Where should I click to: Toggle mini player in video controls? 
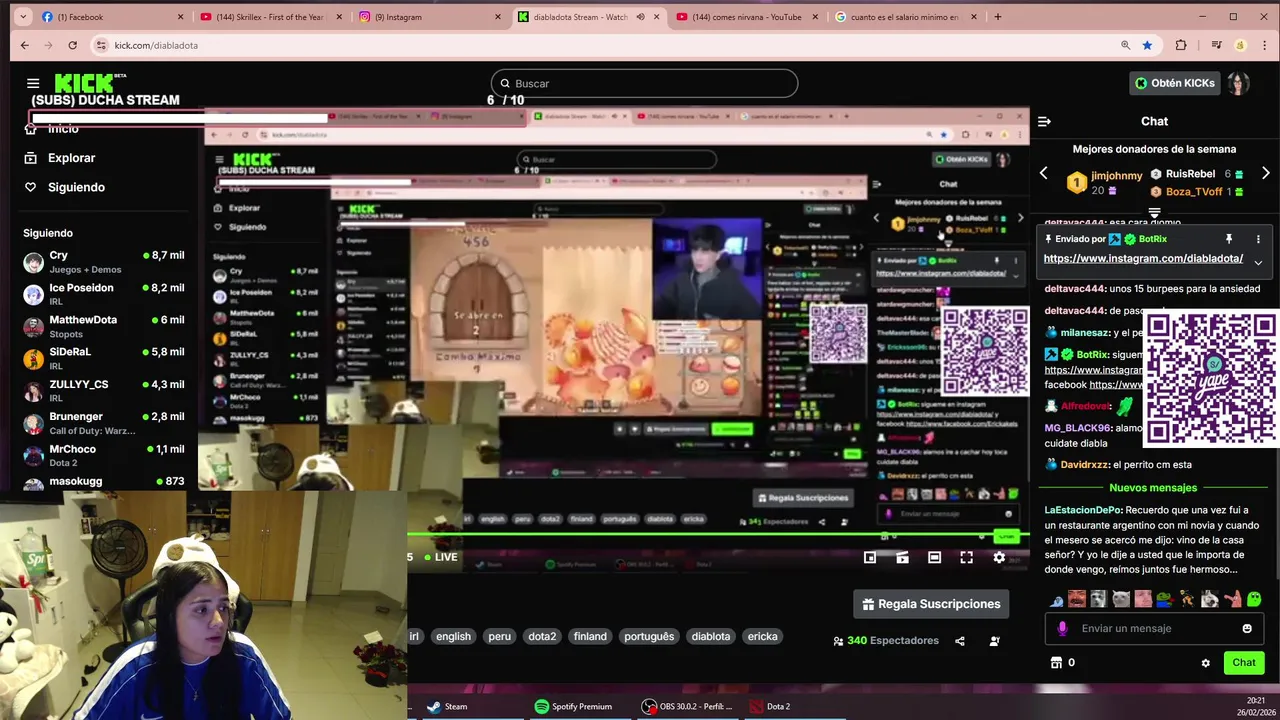870,557
